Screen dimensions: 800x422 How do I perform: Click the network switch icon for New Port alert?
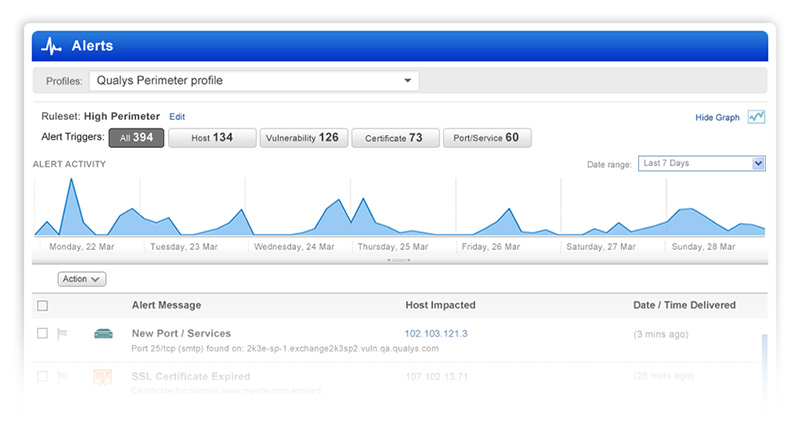(104, 334)
